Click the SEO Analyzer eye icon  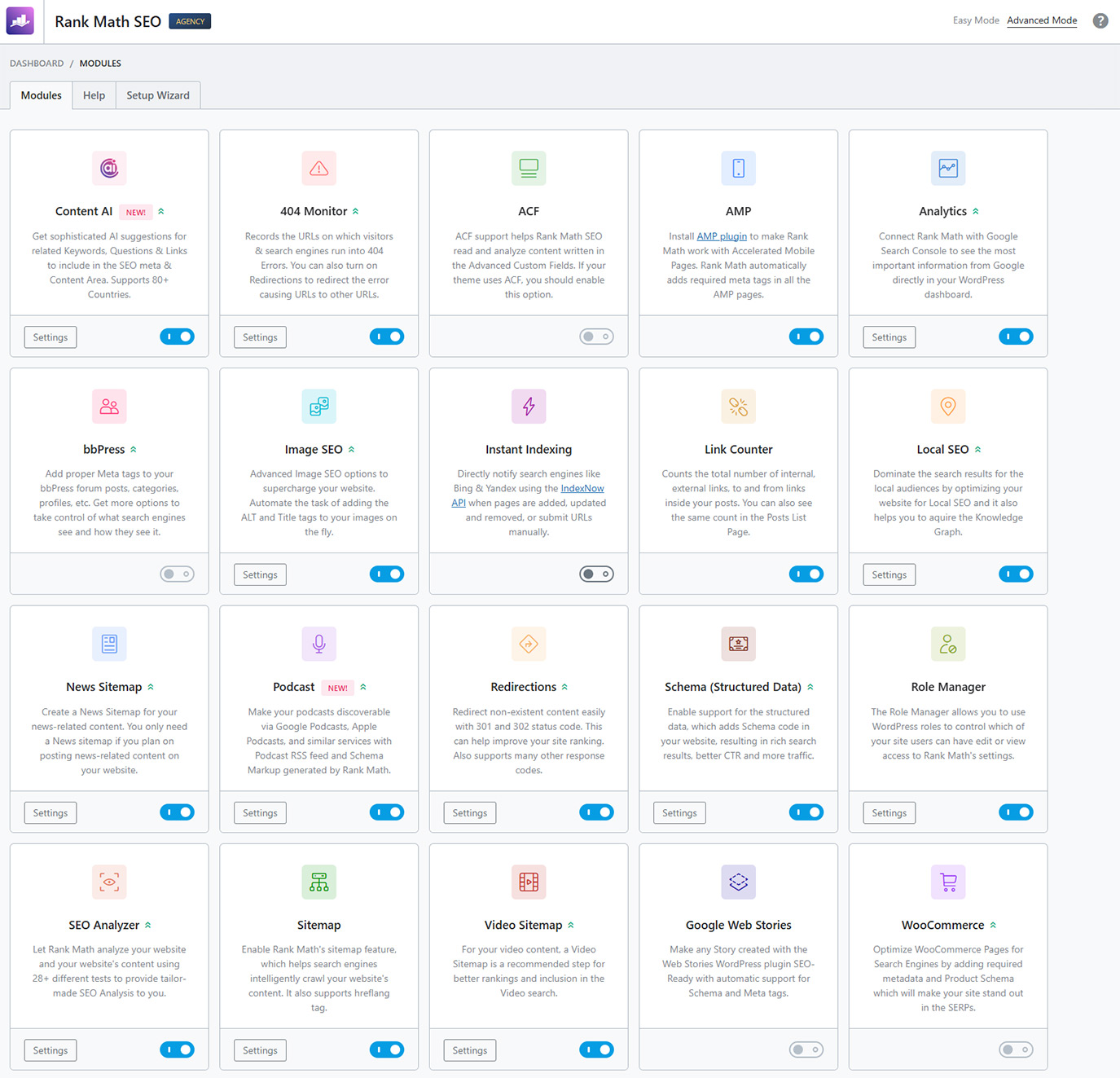coord(109,882)
